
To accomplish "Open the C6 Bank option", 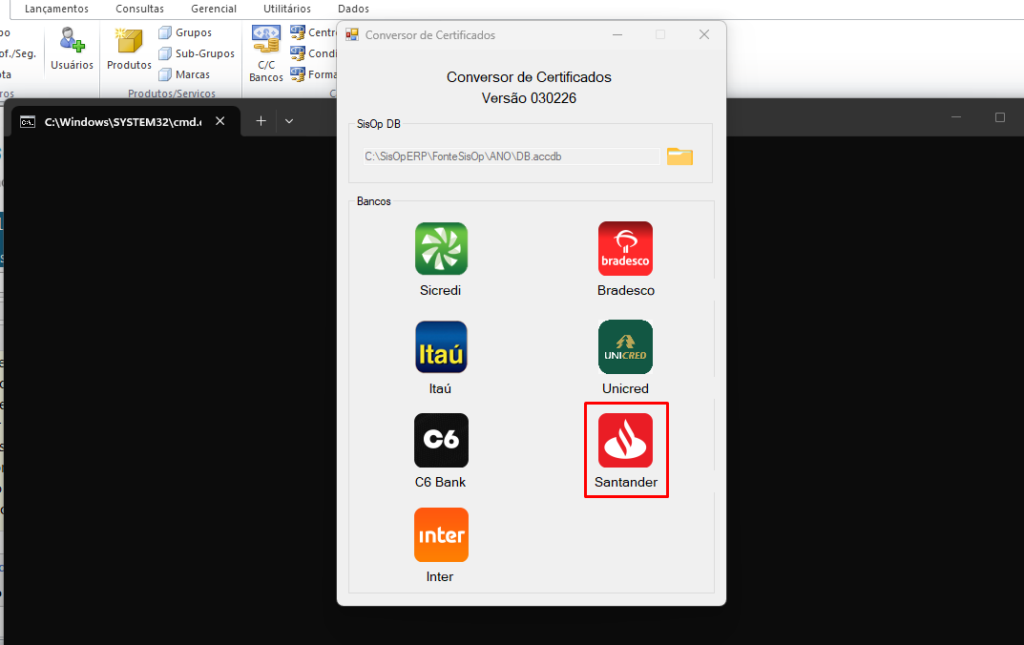I will (x=441, y=440).
